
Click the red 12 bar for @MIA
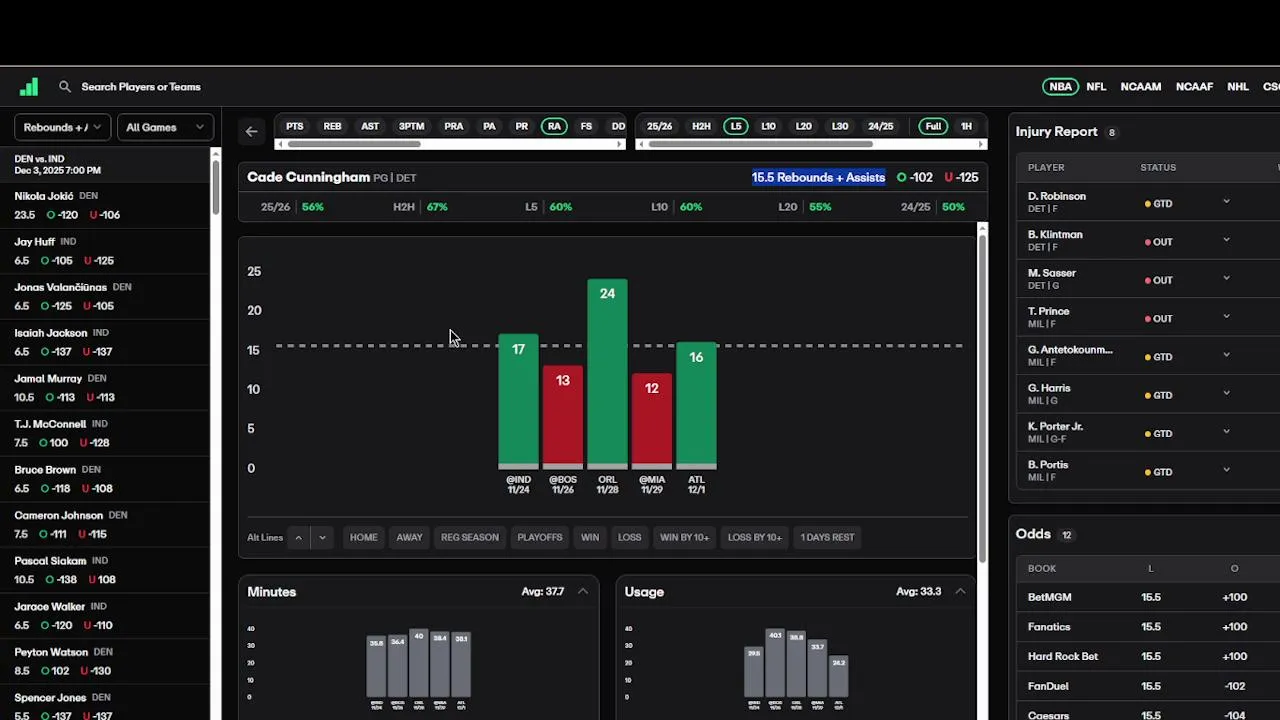tap(652, 421)
